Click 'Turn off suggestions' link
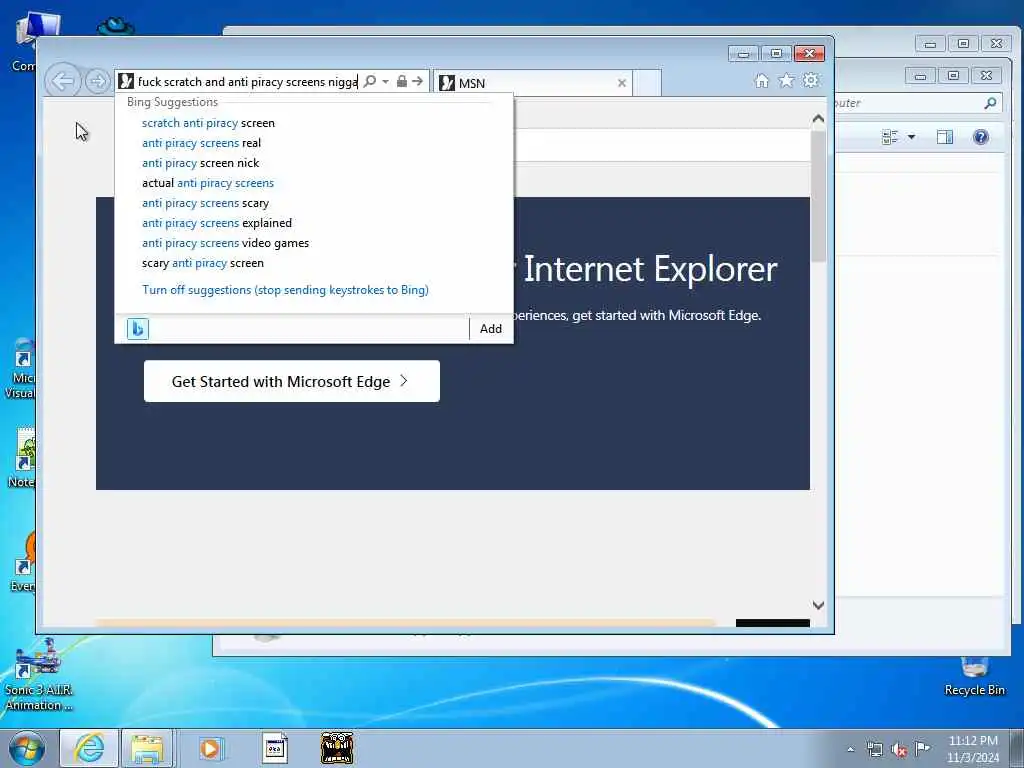The width and height of the screenshot is (1024, 768). click(x=285, y=290)
